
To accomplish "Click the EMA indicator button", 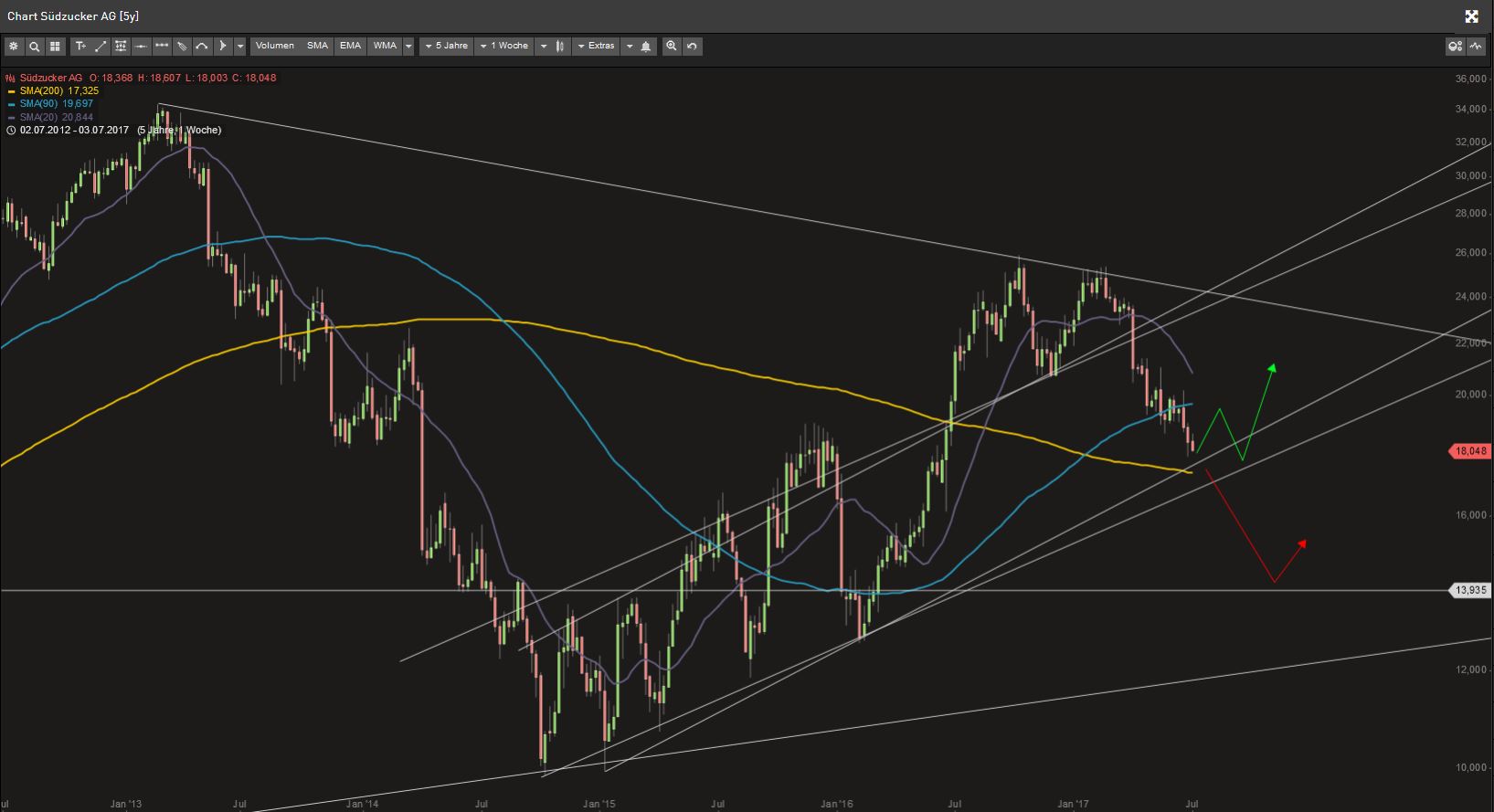I will [x=350, y=46].
